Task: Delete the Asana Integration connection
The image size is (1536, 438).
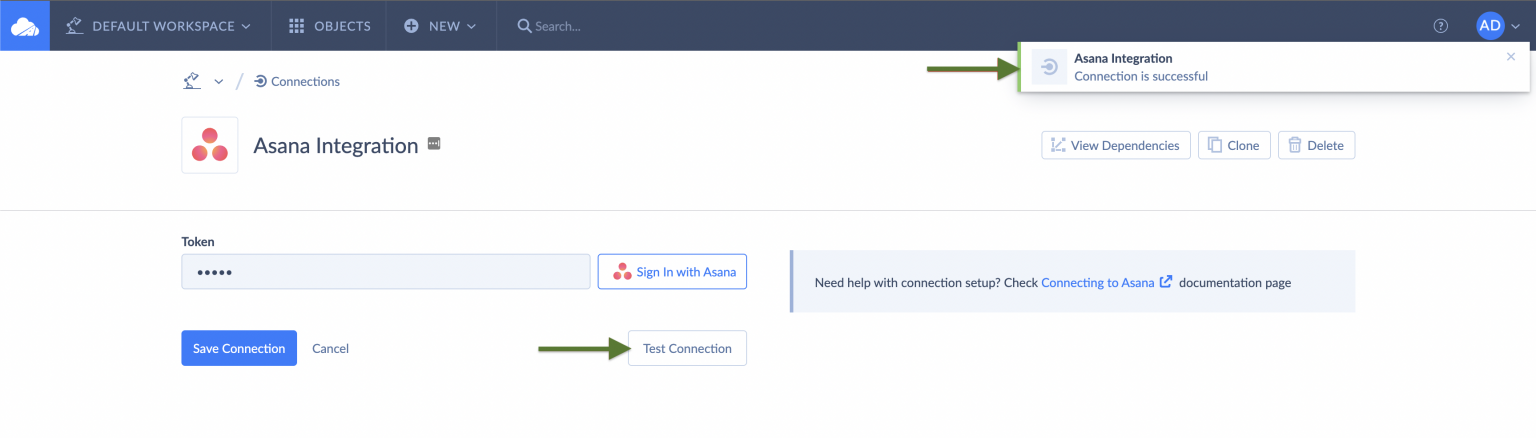Action: tap(1316, 145)
